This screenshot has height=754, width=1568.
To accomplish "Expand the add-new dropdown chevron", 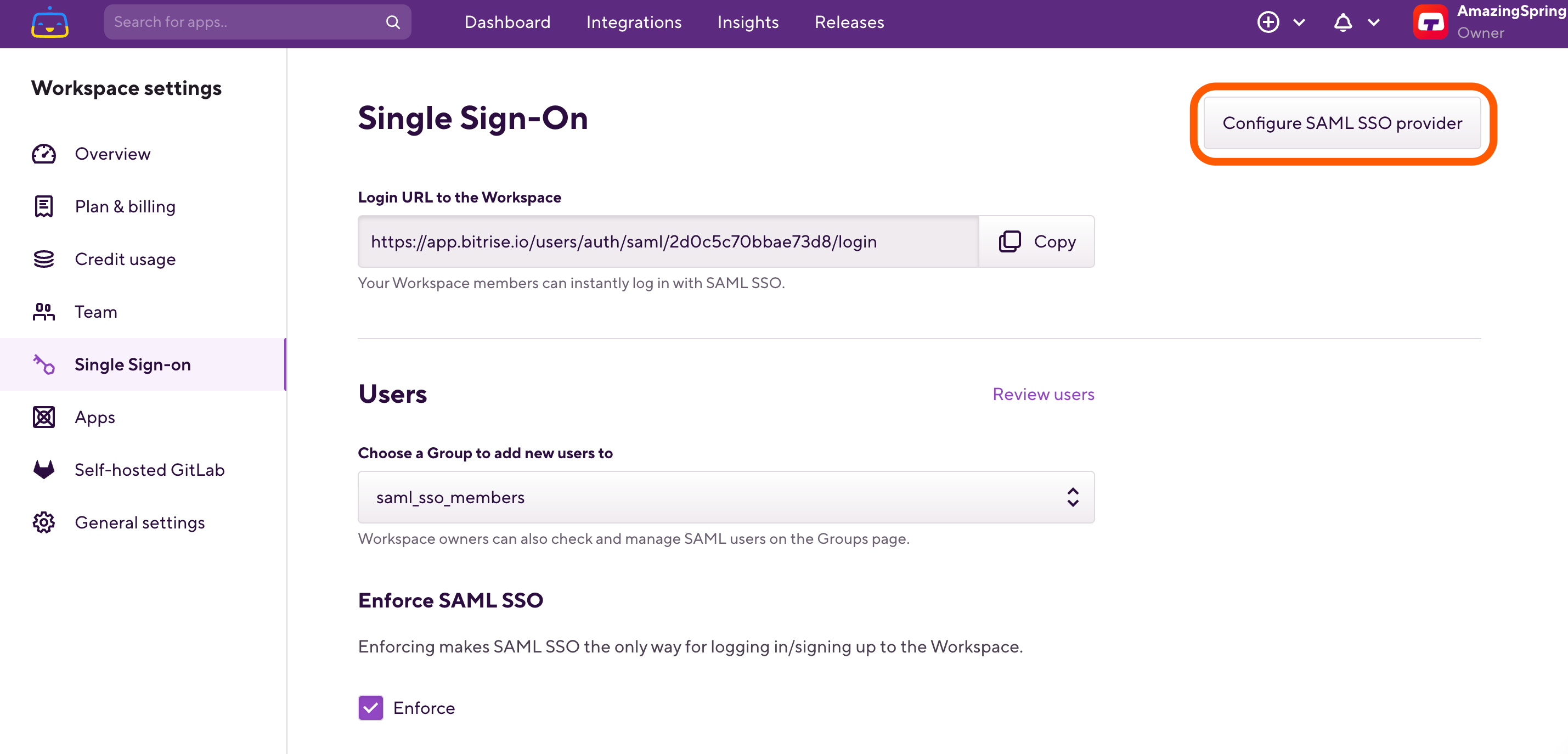I will click(1299, 22).
